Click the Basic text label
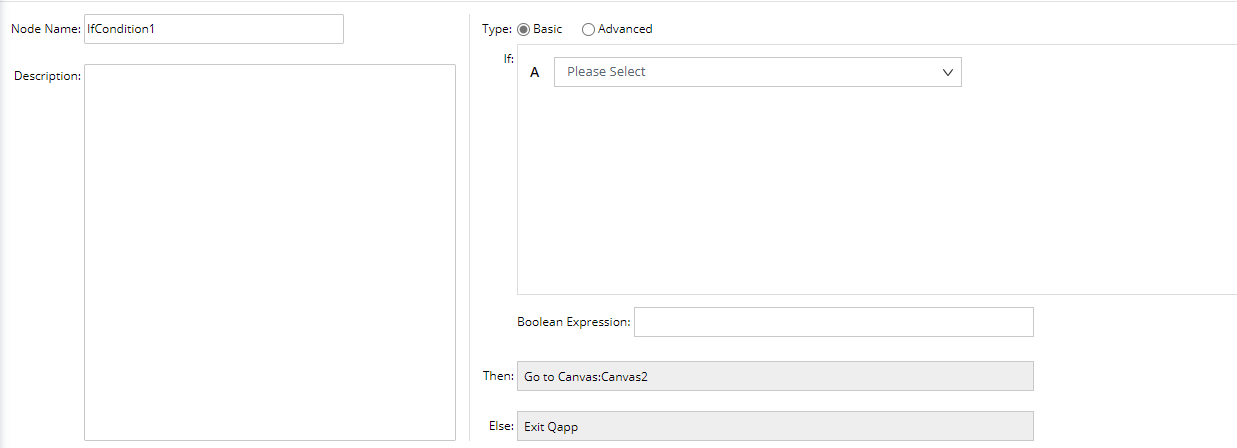 click(x=548, y=29)
